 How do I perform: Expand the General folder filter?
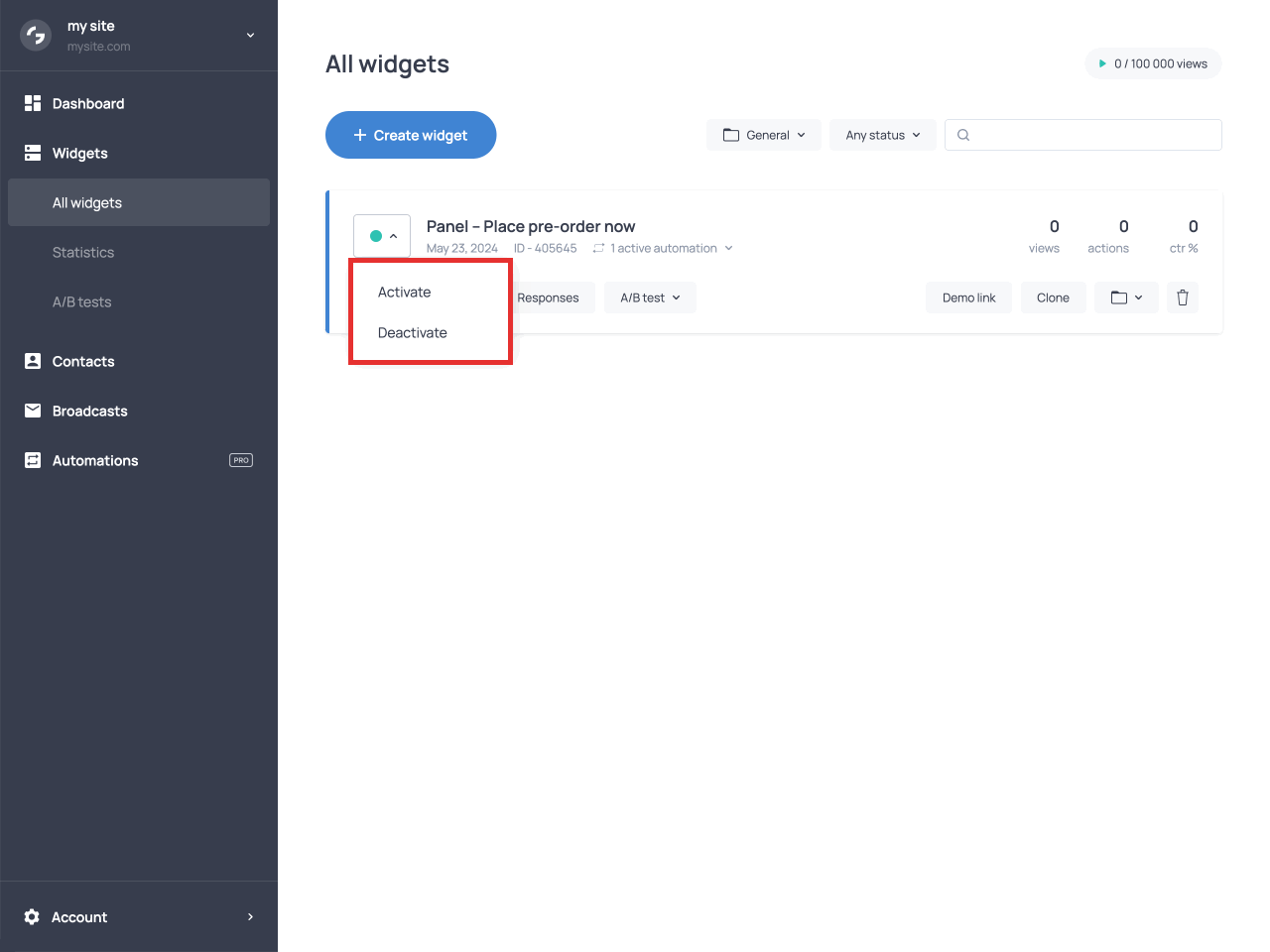coord(764,135)
